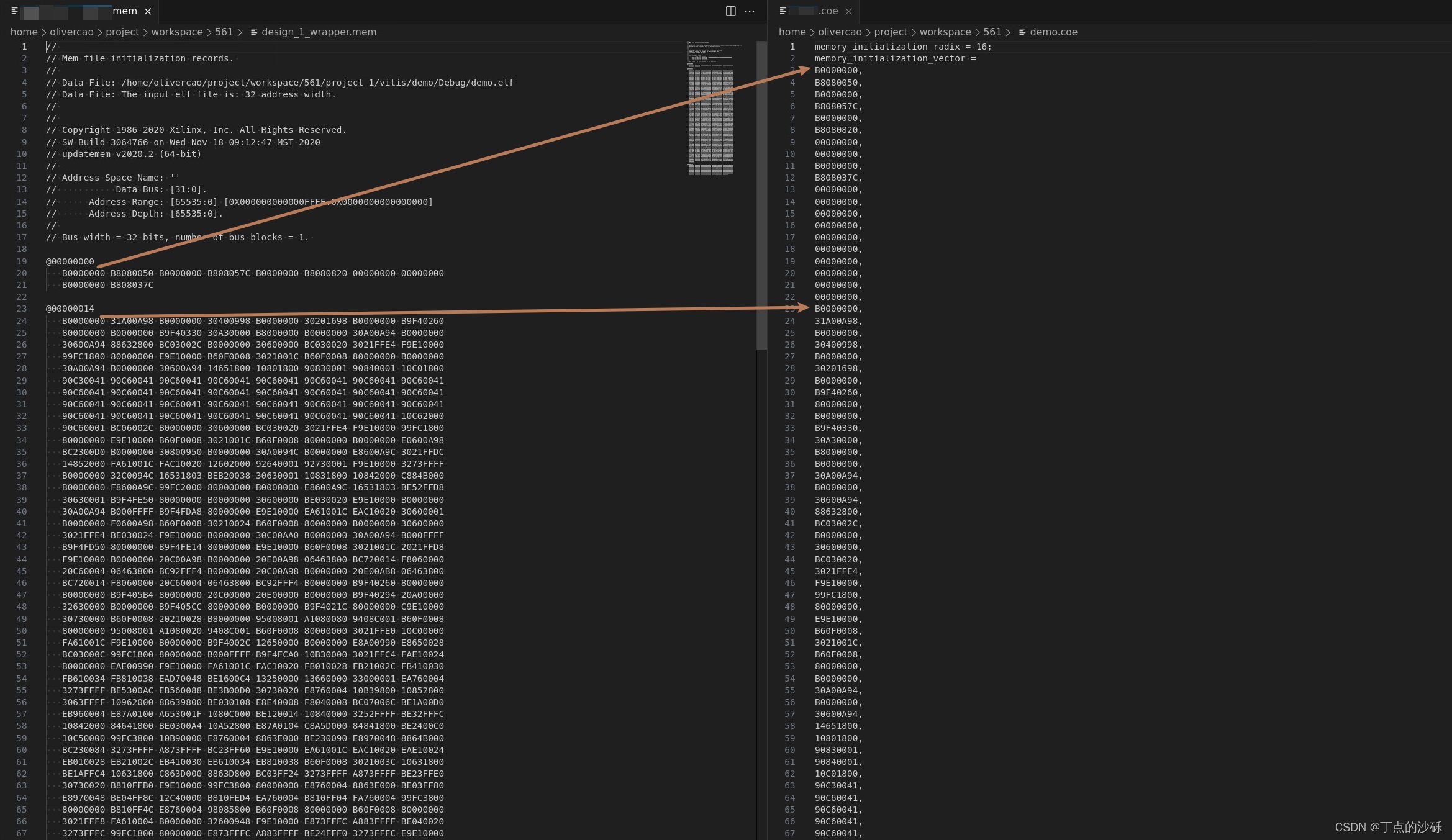Click line number 19 in the left gutter
1452x840 pixels.
pos(22,261)
